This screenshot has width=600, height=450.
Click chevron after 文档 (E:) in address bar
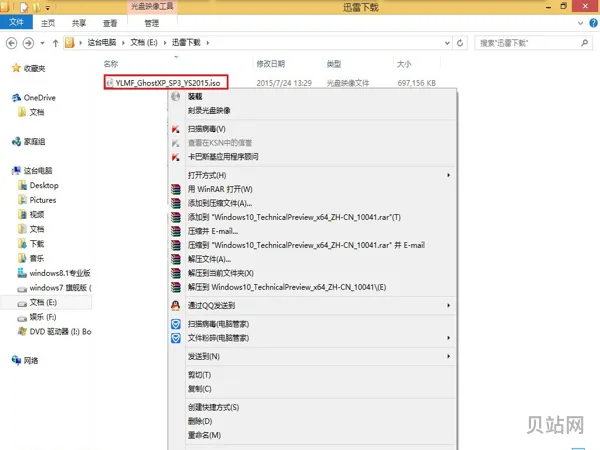[165, 43]
